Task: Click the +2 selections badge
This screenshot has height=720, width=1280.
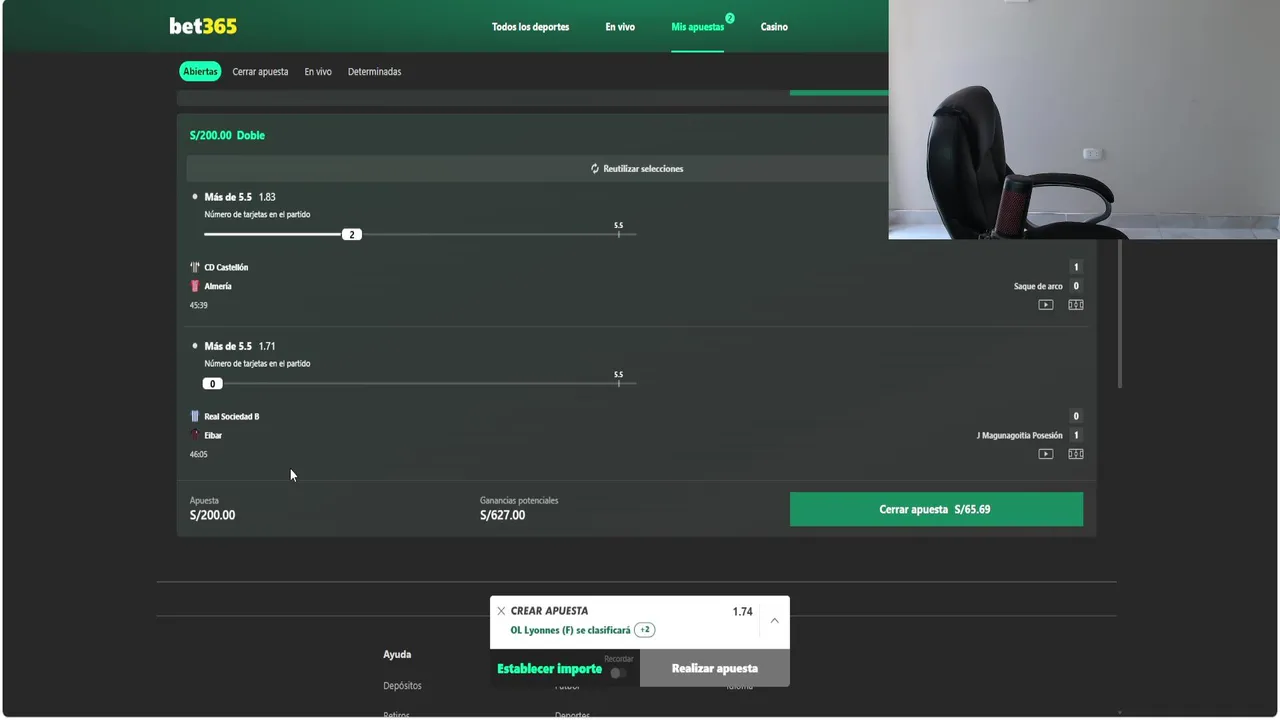Action: click(x=645, y=630)
